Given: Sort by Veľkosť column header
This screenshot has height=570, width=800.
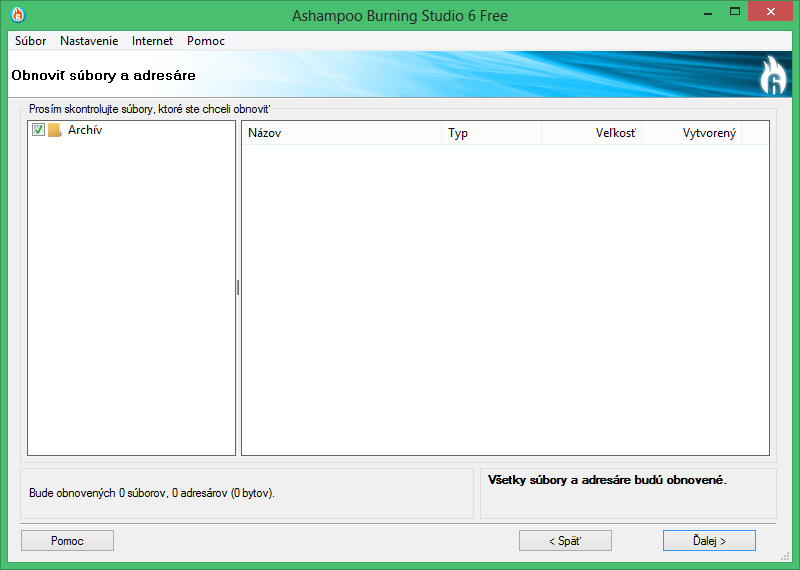Looking at the screenshot, I should (591, 133).
